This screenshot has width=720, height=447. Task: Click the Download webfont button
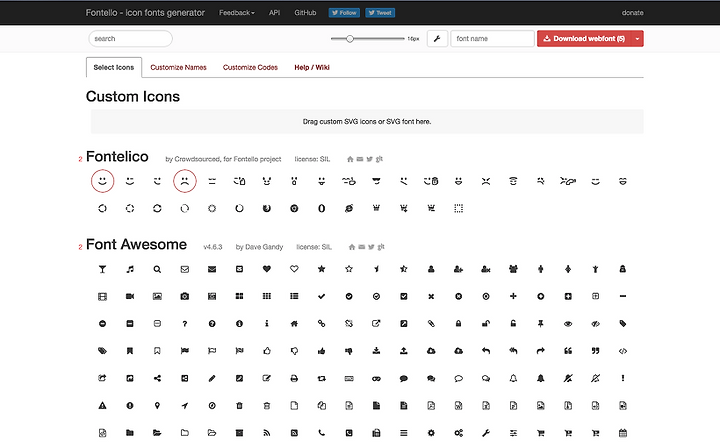point(585,39)
